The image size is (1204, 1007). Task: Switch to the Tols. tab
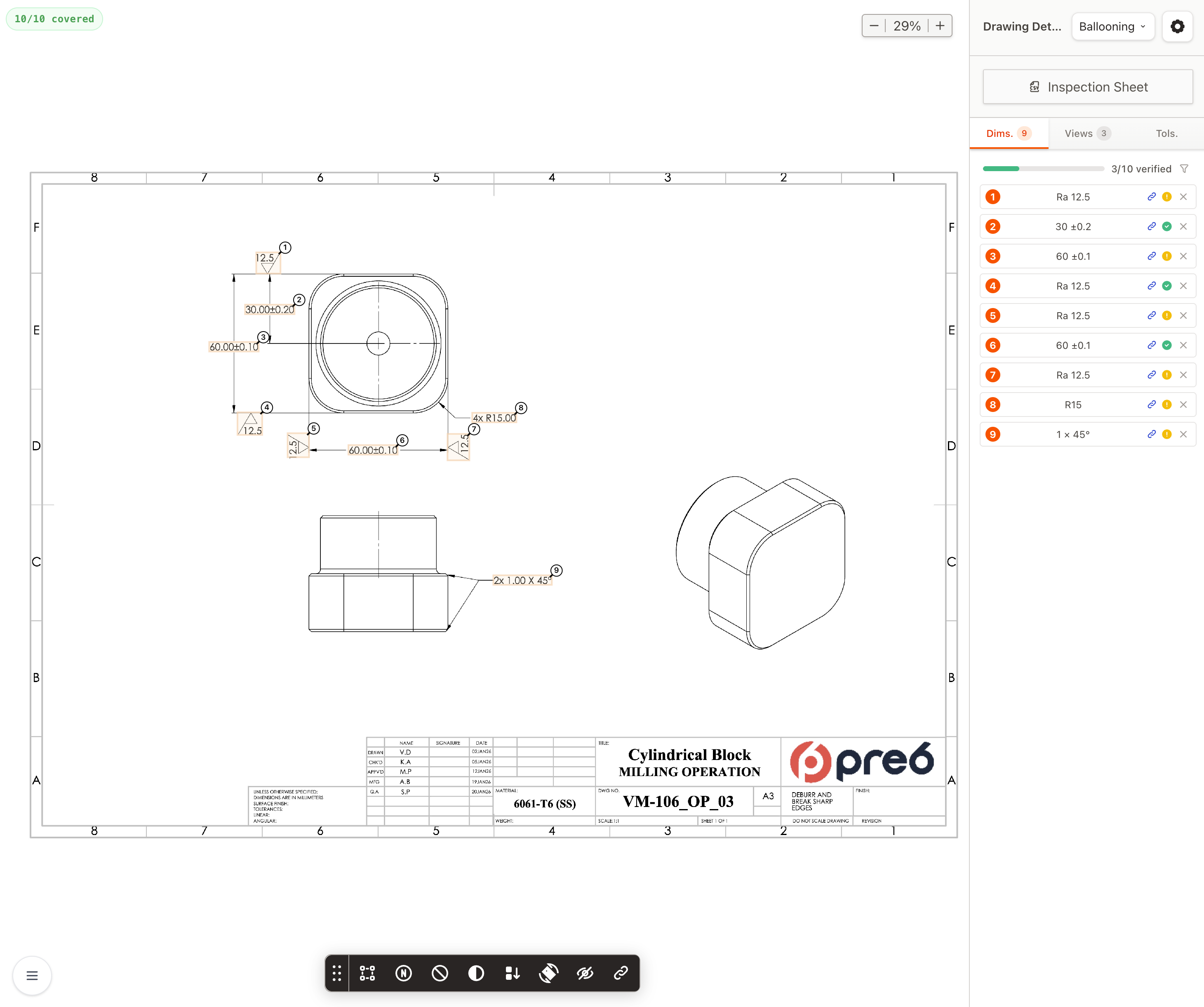point(1166,134)
